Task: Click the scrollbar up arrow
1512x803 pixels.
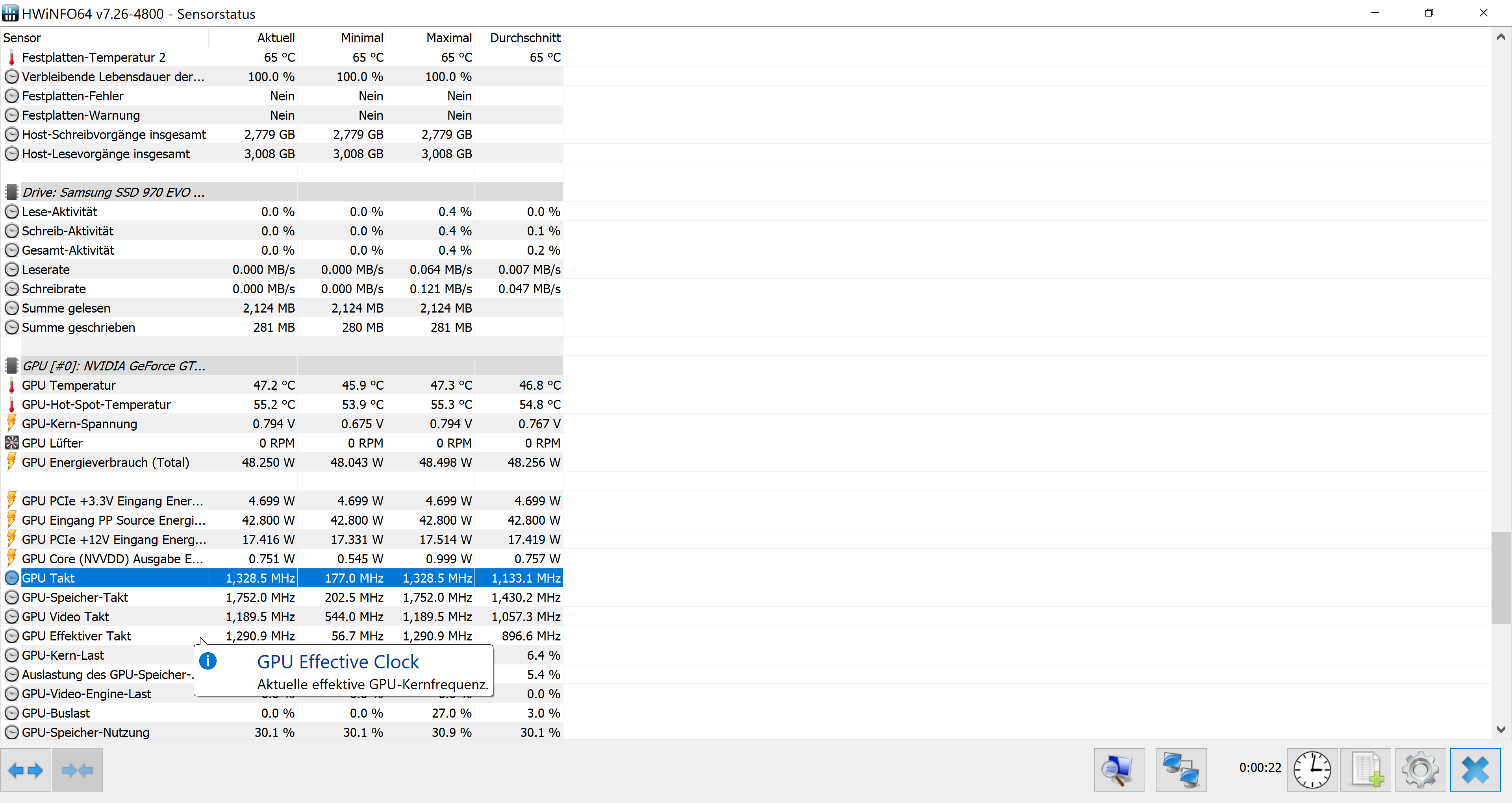Action: pyautogui.click(x=1501, y=37)
